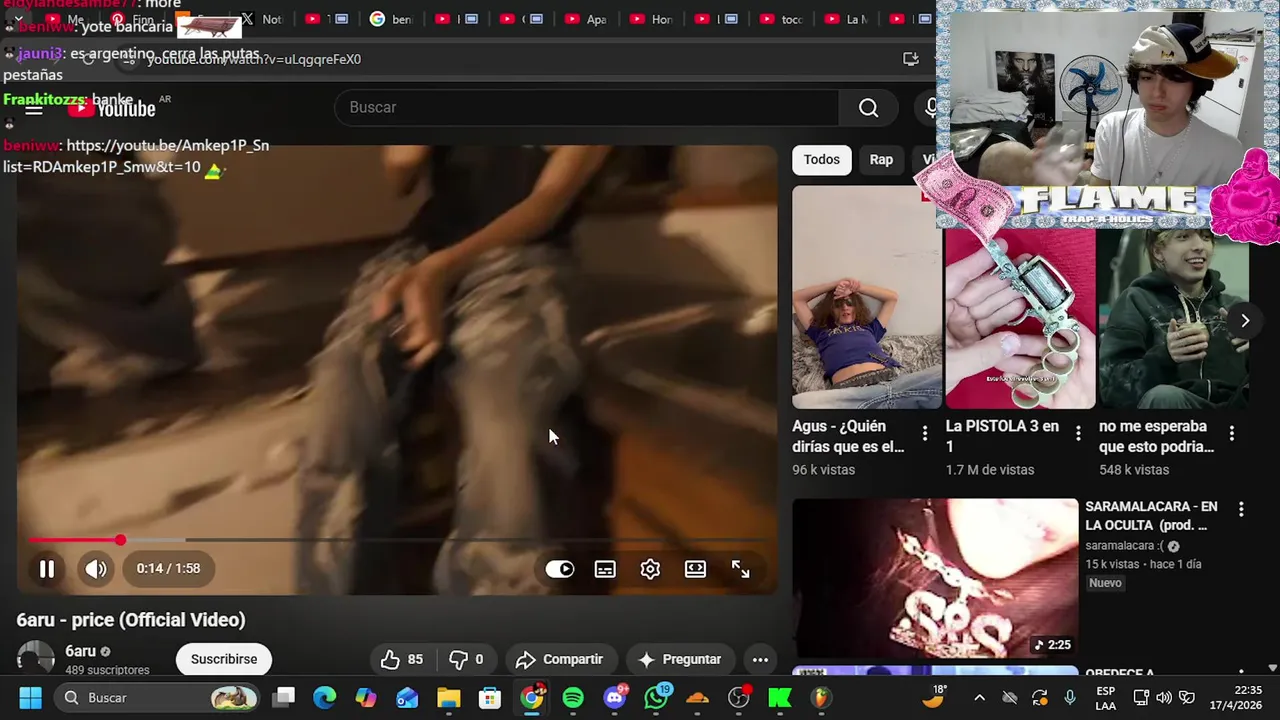Open SARAMALACARA video thumbnail

pyautogui.click(x=935, y=578)
